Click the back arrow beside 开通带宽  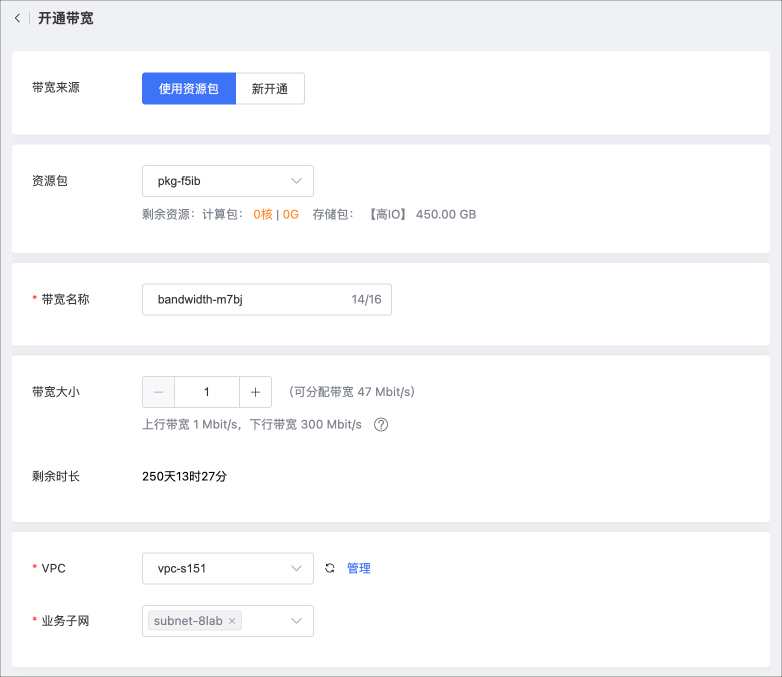tap(17, 18)
